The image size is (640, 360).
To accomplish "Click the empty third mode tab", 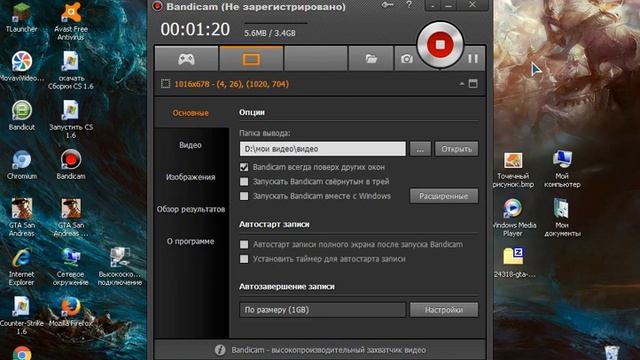I will pyautogui.click(x=316, y=59).
